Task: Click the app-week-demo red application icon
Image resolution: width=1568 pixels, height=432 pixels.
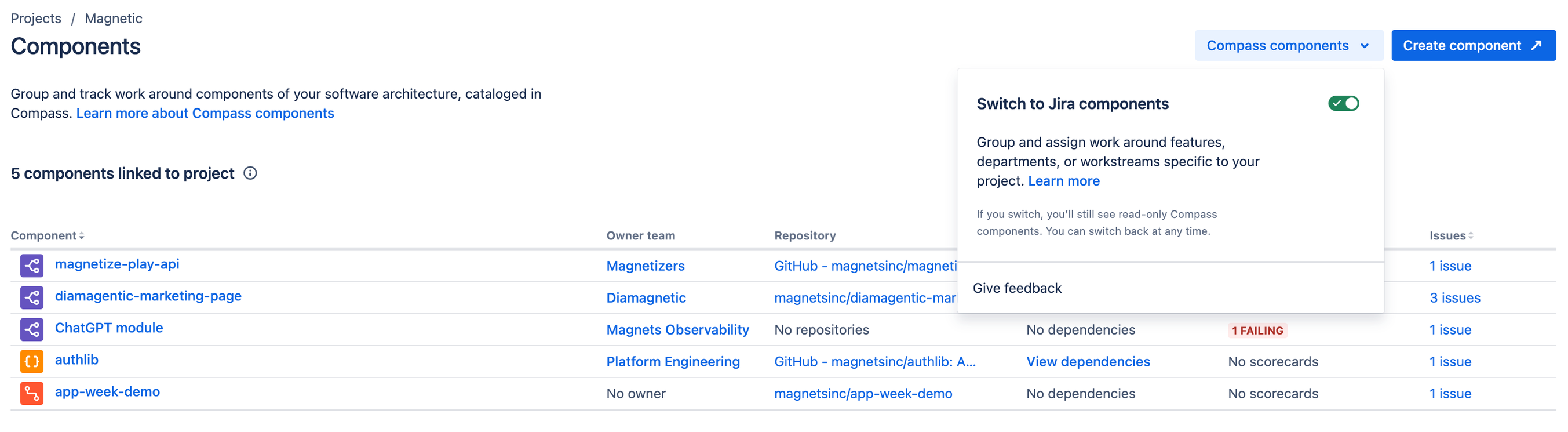Action: pyautogui.click(x=32, y=393)
